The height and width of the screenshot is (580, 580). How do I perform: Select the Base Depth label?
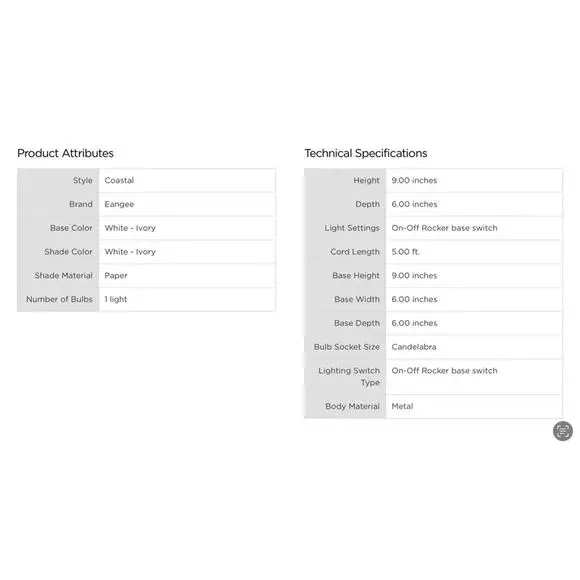[357, 323]
